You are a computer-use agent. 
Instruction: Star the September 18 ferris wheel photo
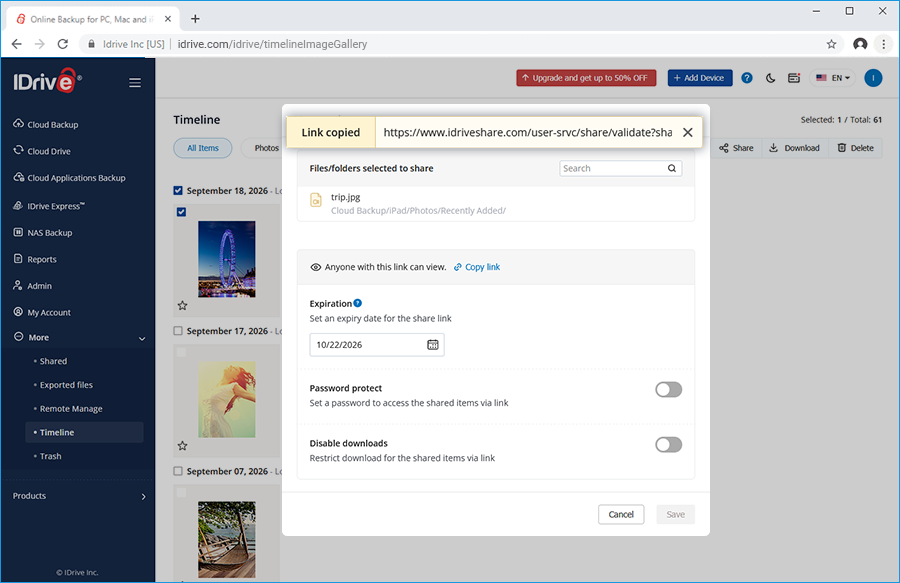point(183,305)
